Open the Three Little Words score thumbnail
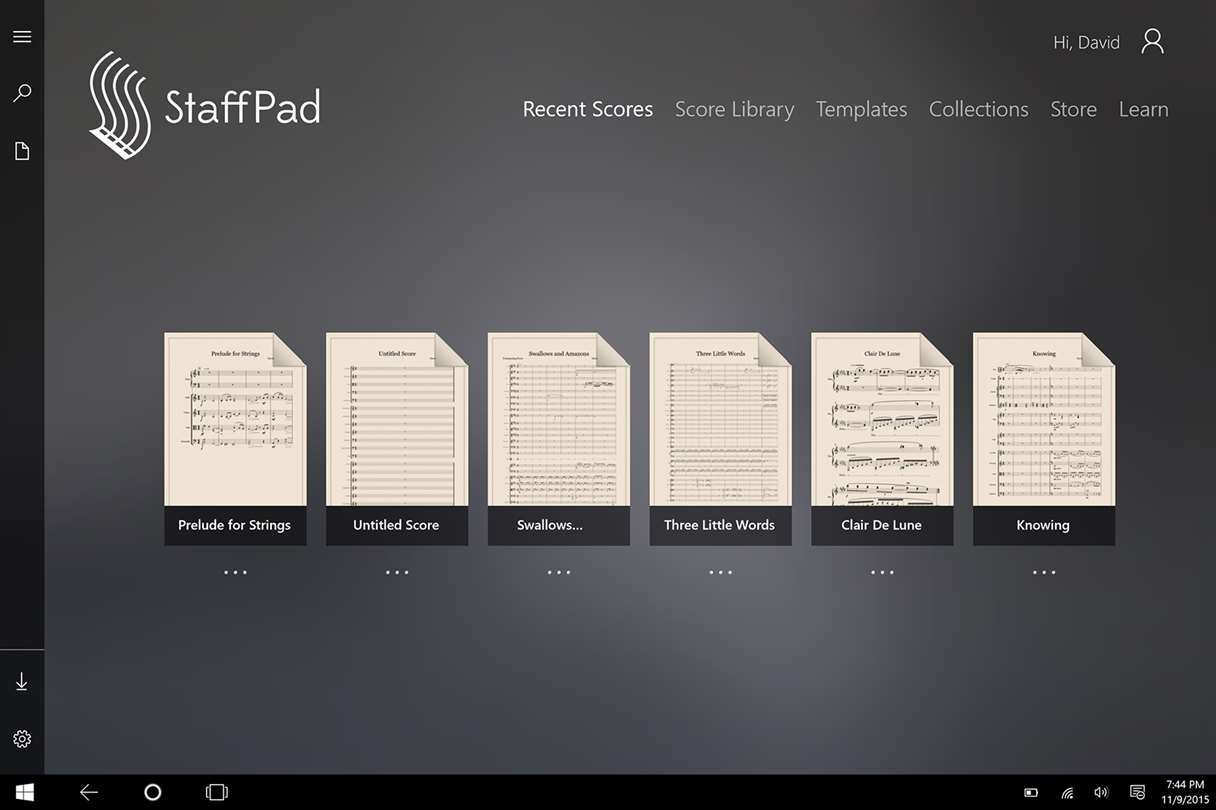Viewport: 1216px width, 810px height. click(x=720, y=439)
